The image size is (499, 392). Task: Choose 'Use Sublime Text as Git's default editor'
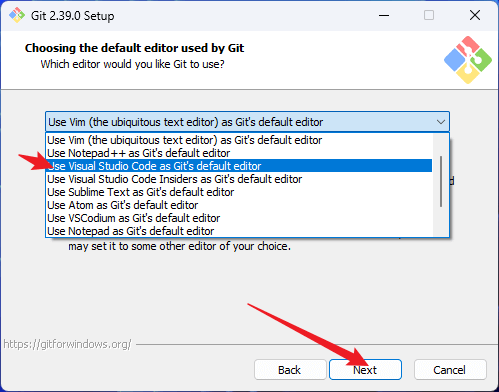239,192
